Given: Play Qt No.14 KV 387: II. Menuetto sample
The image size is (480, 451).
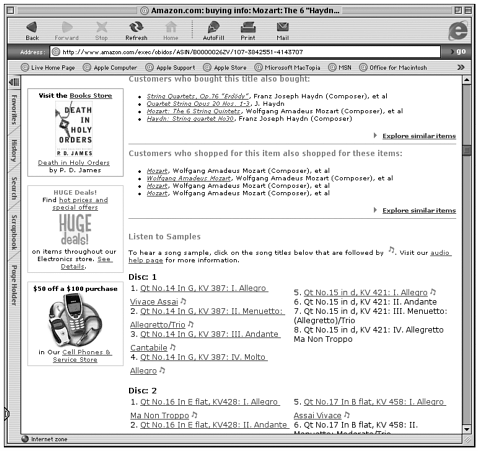Looking at the screenshot, I should tap(212, 311).
